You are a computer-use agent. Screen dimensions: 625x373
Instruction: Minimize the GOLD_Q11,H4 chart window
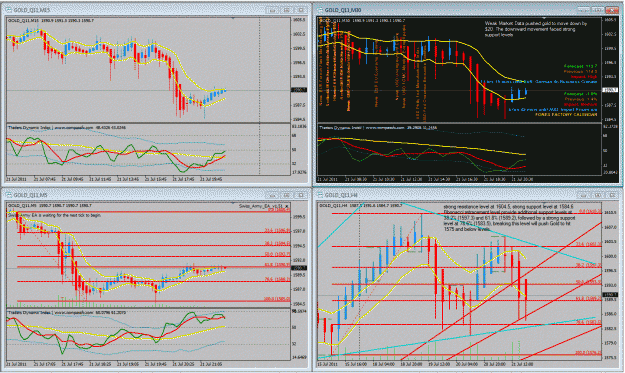click(x=583, y=195)
